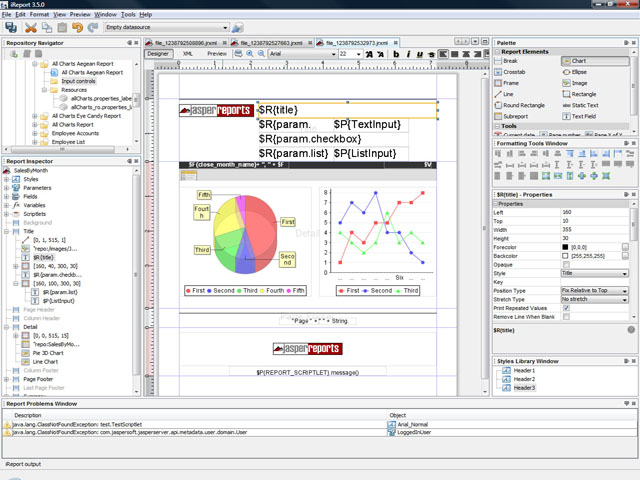Viewport: 640px width, 480px height.
Task: Select the Text Field palette element
Action: [x=579, y=116]
